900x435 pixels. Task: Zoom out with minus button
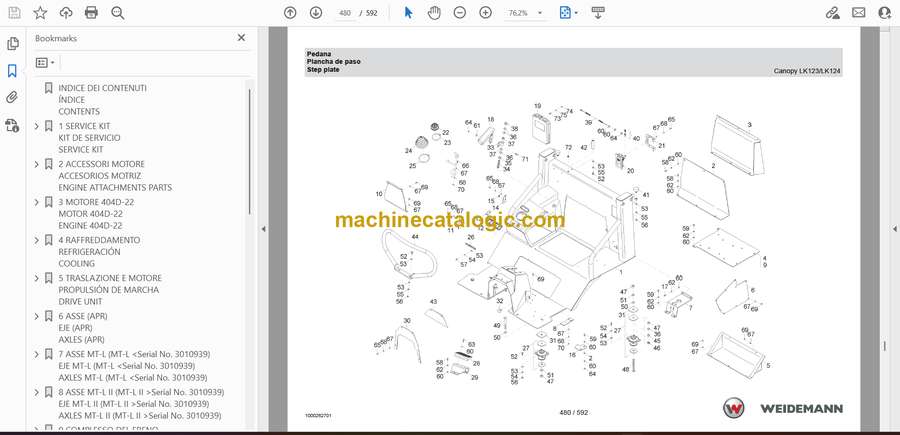coord(460,13)
